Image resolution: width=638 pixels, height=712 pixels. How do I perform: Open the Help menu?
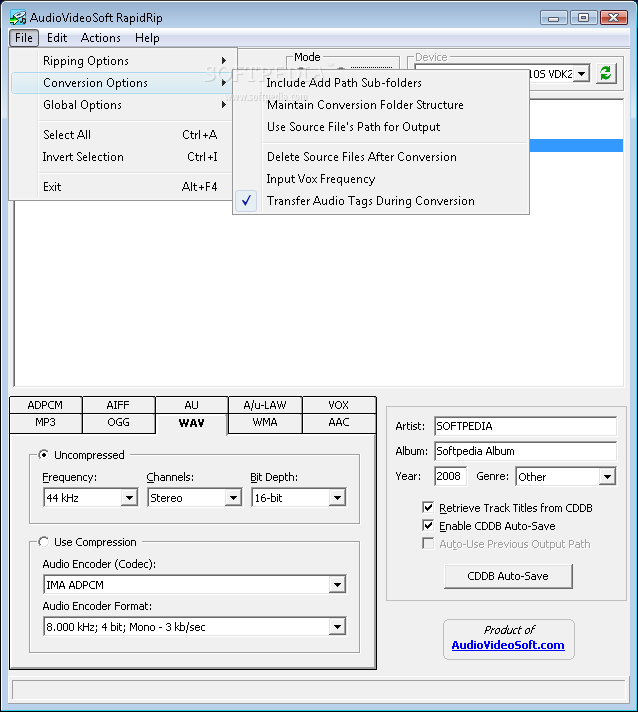click(x=147, y=38)
